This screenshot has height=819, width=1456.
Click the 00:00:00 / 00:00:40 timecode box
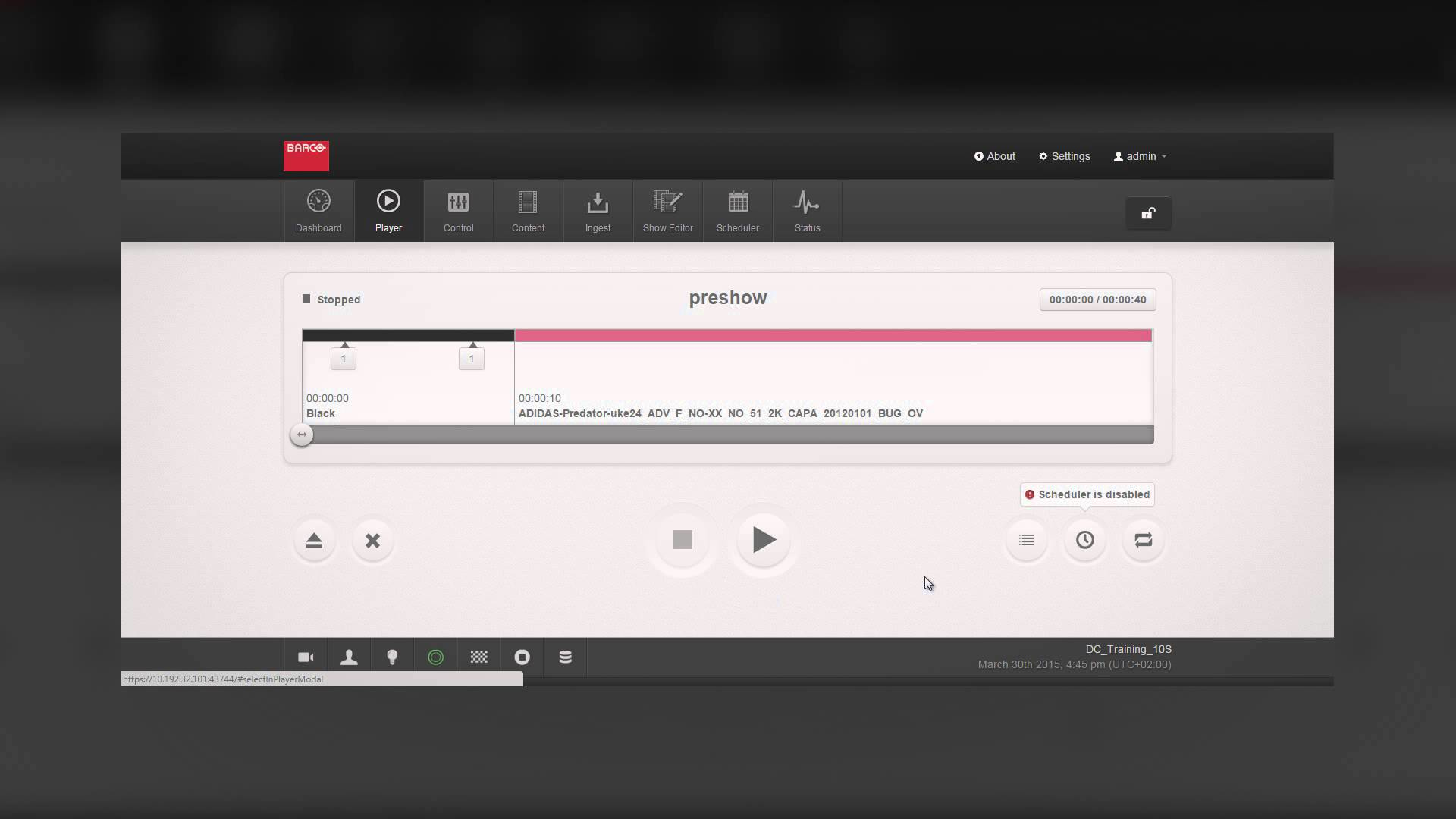(x=1097, y=300)
